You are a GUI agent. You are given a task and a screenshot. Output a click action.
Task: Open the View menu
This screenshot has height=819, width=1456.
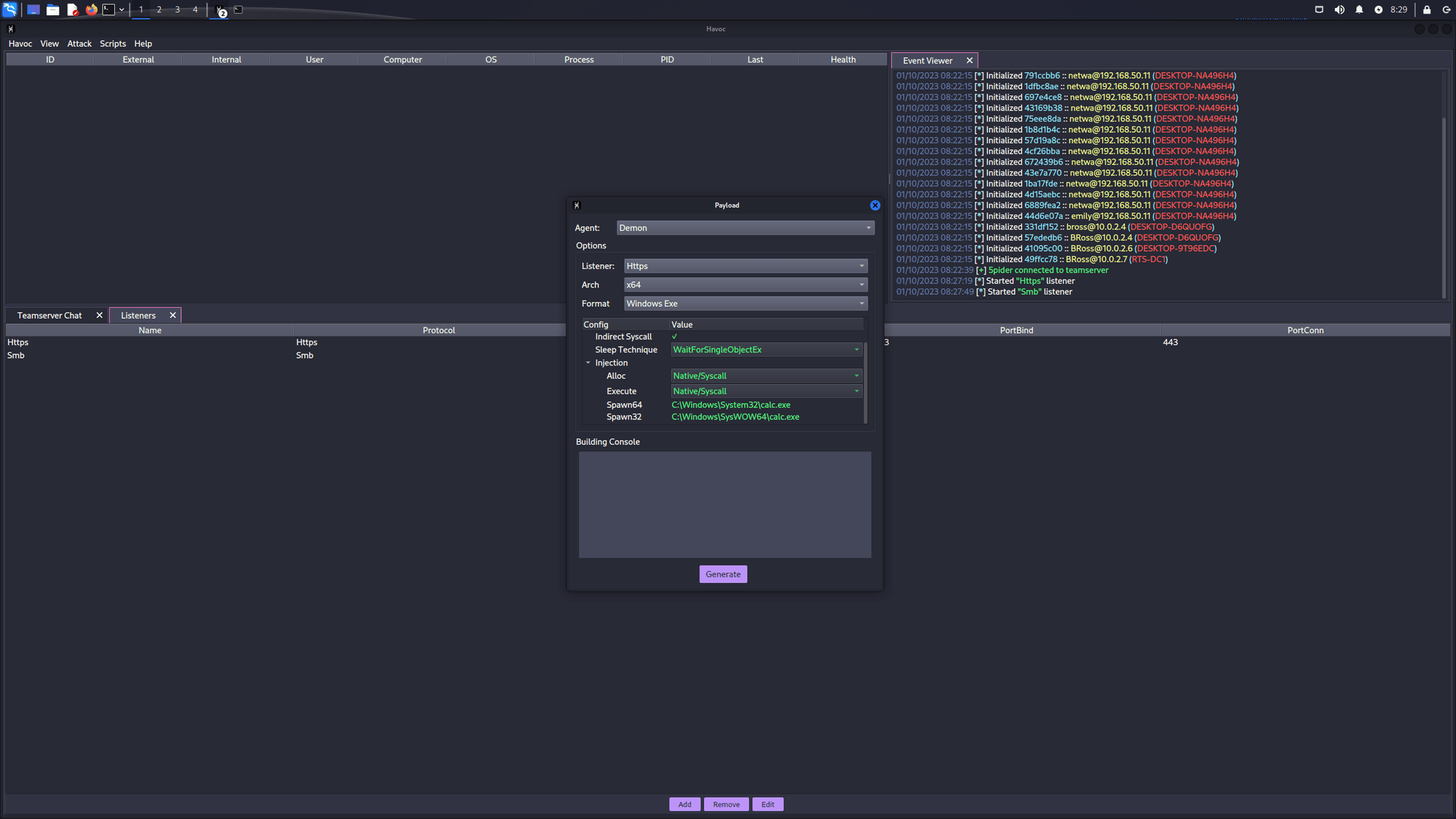(50, 44)
